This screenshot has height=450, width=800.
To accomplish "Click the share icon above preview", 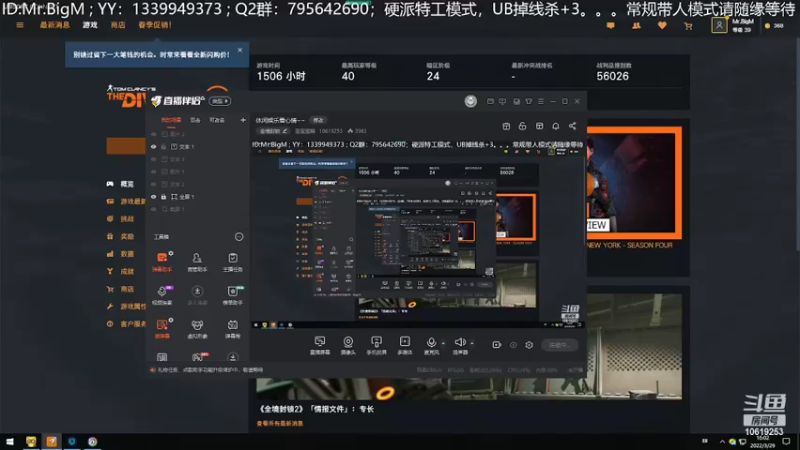I will coord(572,126).
